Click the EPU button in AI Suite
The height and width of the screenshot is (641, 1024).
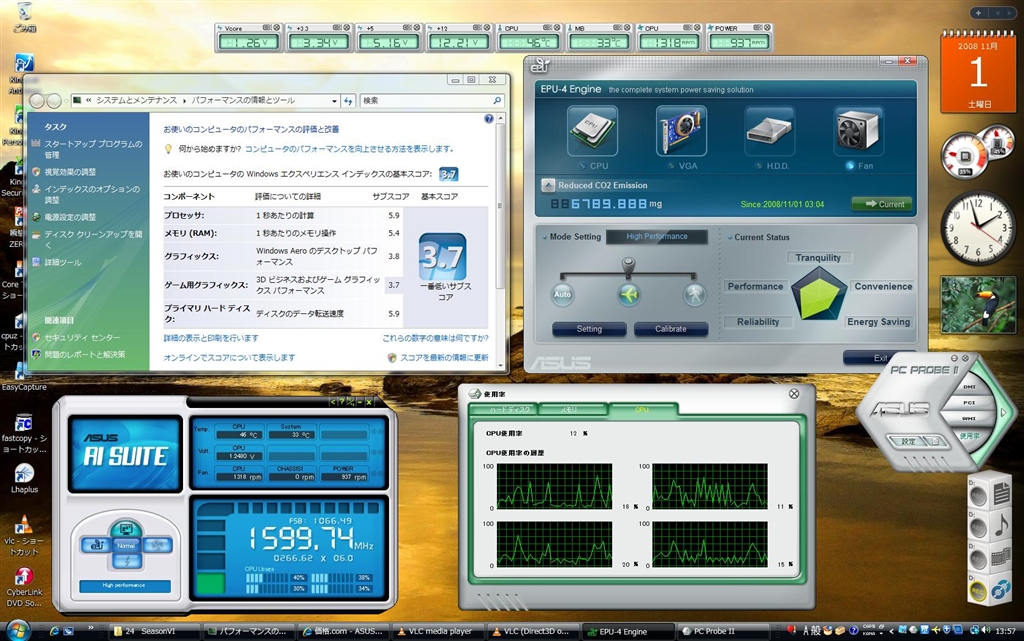click(97, 545)
